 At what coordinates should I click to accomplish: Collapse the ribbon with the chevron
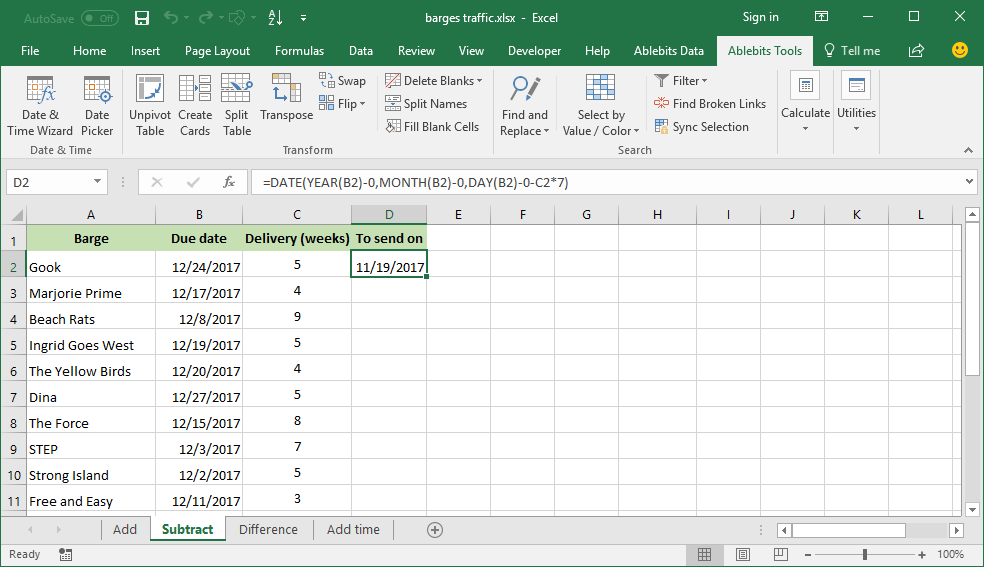click(x=968, y=150)
